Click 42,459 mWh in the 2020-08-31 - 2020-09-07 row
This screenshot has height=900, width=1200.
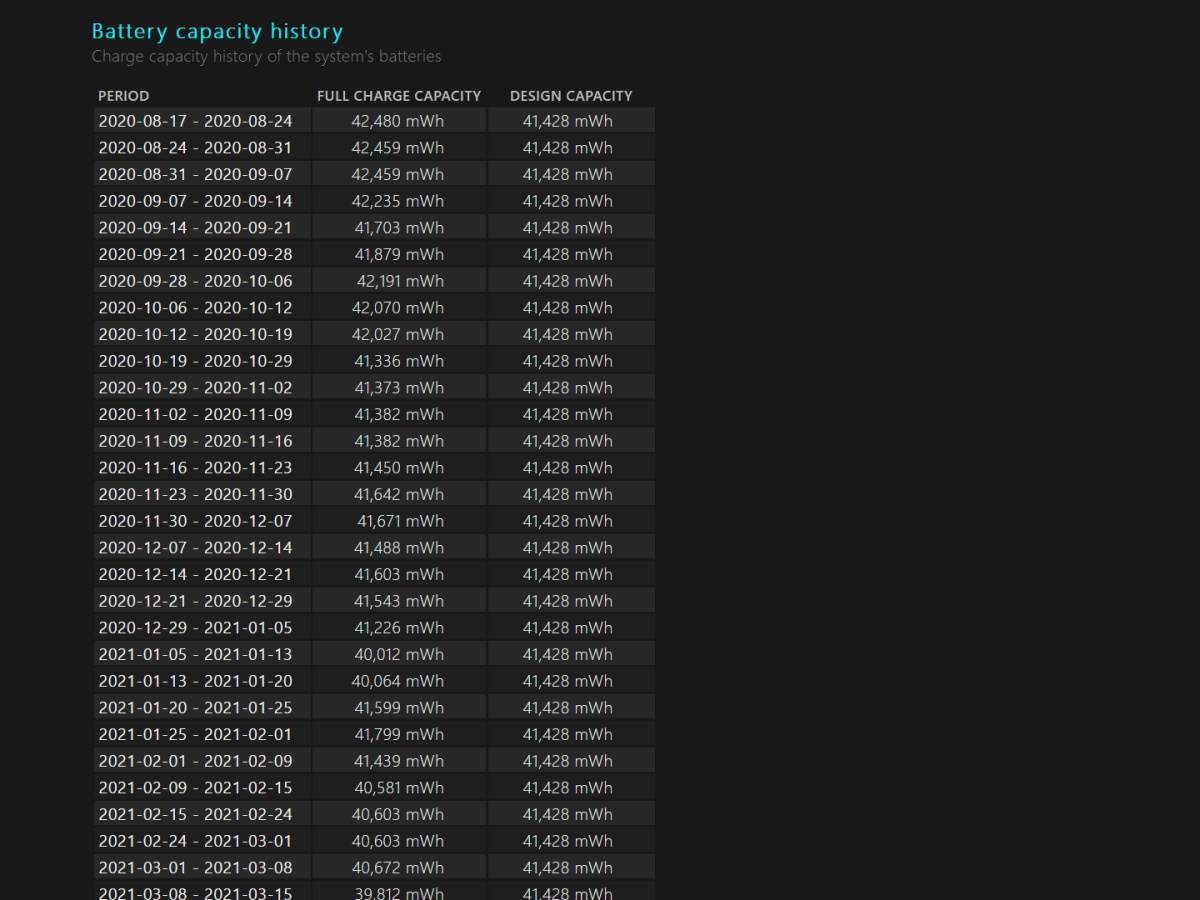pos(398,174)
